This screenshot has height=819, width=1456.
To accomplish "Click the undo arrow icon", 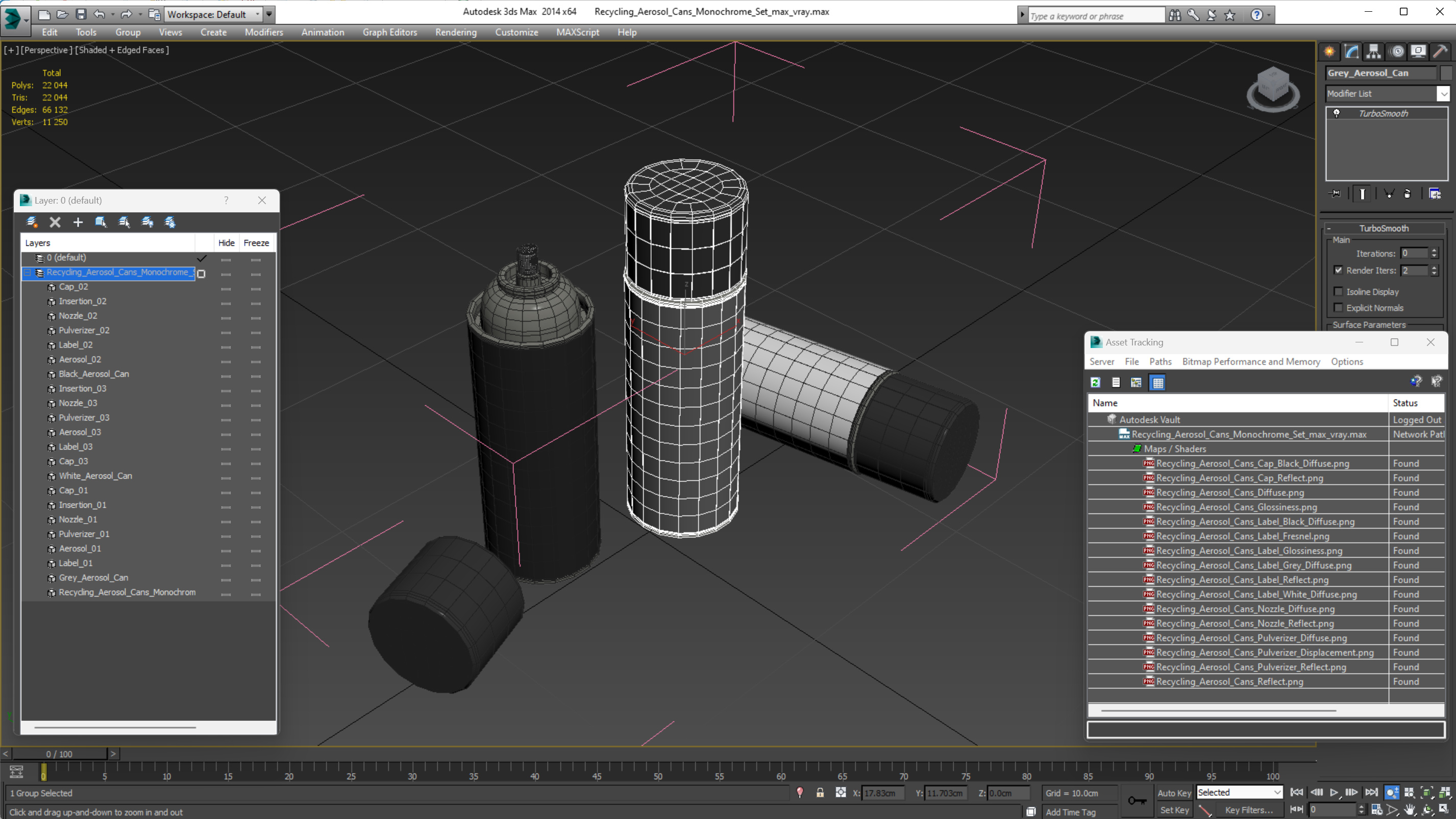I will 99,14.
